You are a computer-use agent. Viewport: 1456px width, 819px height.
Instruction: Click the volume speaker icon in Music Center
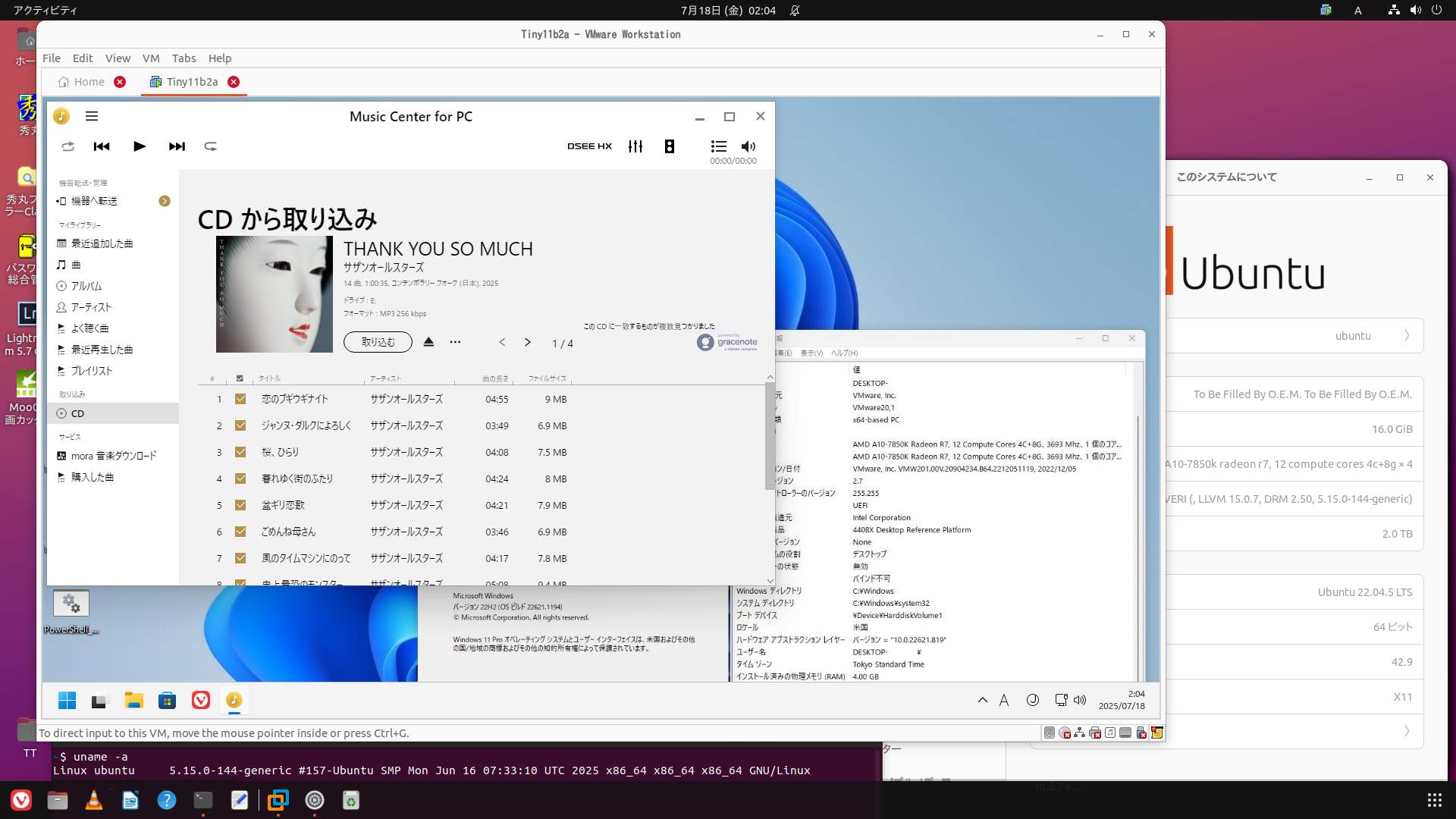[748, 146]
